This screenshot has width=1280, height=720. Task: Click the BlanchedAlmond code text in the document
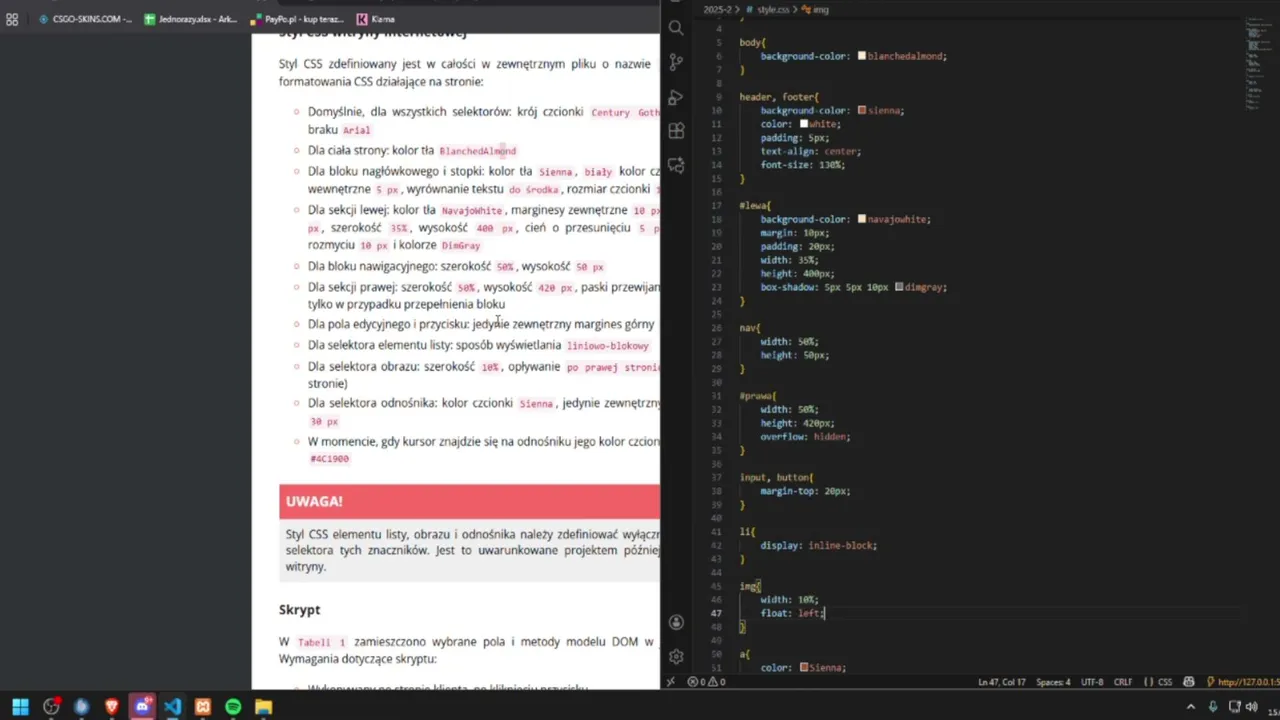point(477,151)
